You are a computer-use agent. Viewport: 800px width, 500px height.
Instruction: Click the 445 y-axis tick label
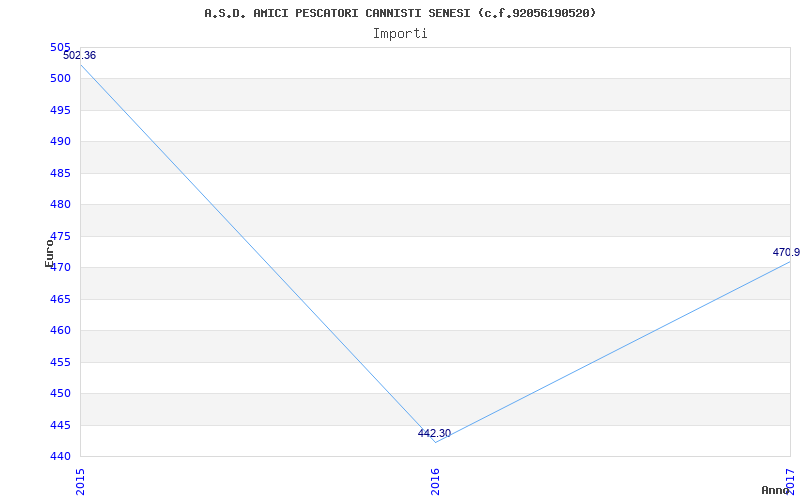(60, 426)
